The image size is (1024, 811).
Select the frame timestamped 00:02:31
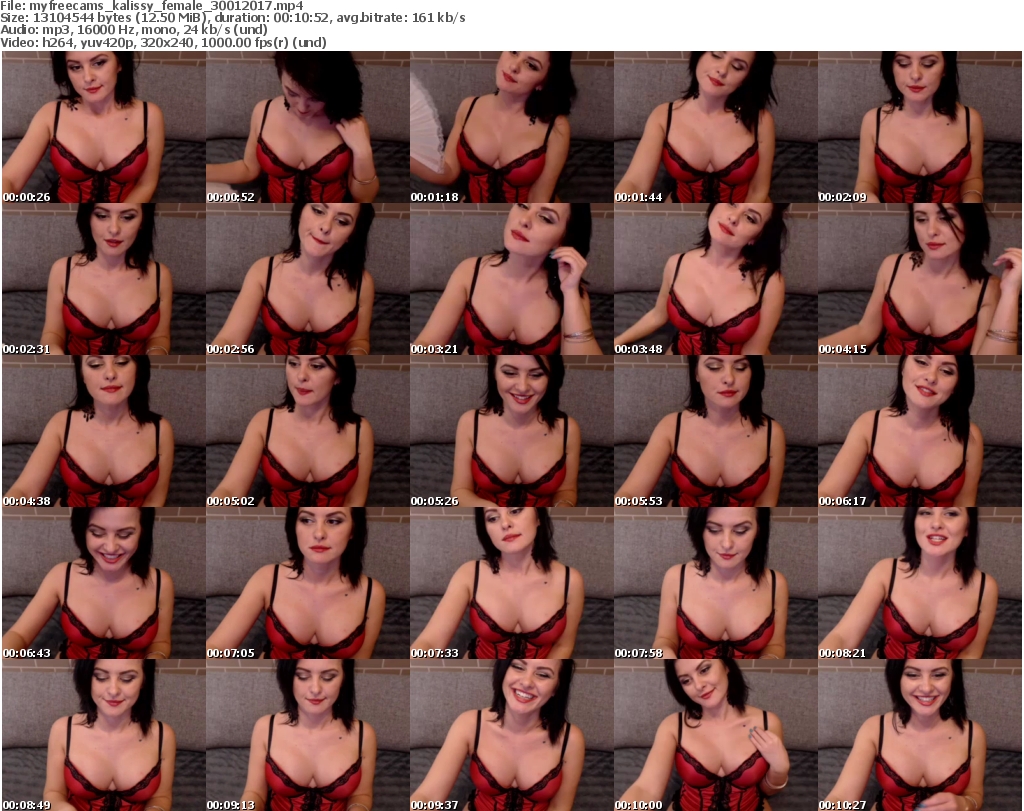pyautogui.click(x=104, y=279)
